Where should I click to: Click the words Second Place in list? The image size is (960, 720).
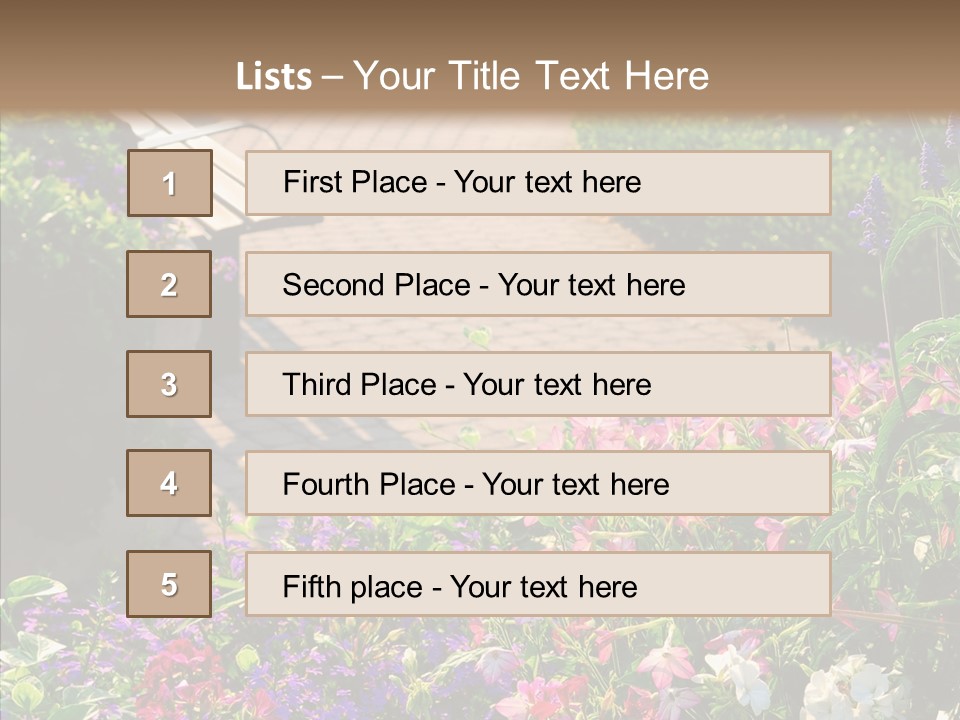375,285
